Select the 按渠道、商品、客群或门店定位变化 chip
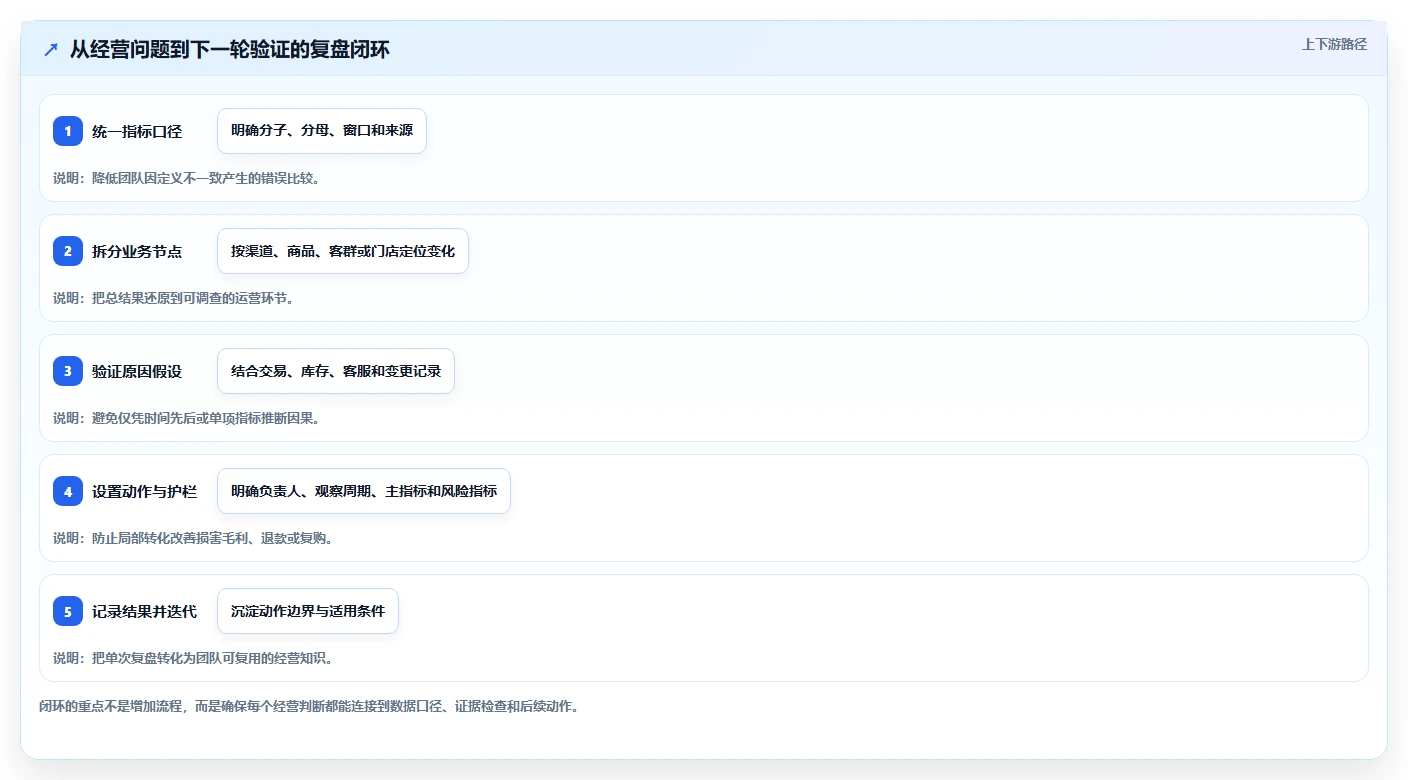The width and height of the screenshot is (1408, 780). (343, 251)
